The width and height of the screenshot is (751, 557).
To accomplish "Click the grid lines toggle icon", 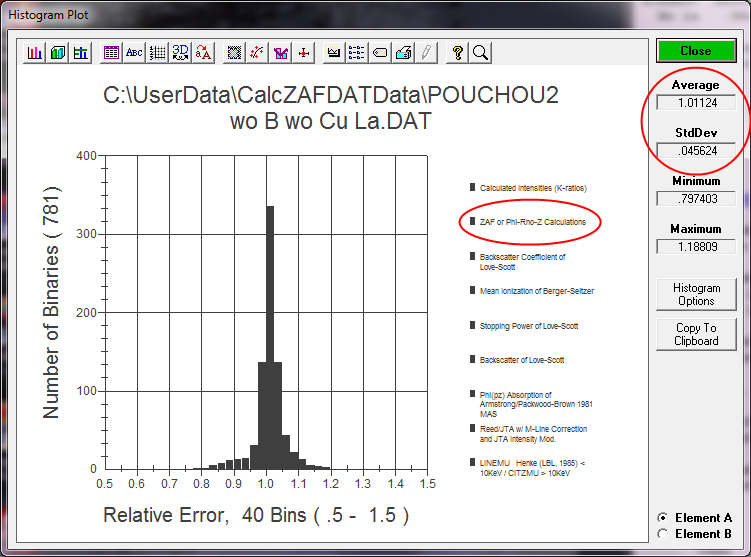I will coord(157,52).
